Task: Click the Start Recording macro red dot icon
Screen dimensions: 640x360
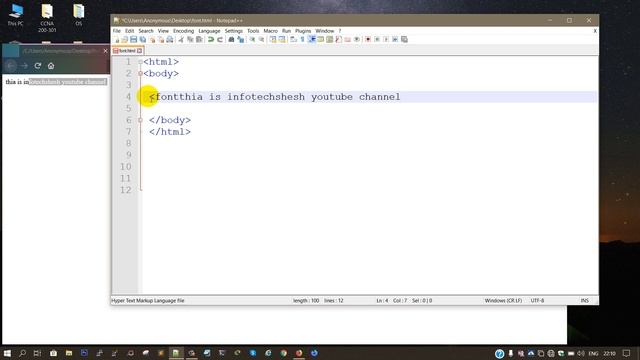Action: [x=368, y=40]
